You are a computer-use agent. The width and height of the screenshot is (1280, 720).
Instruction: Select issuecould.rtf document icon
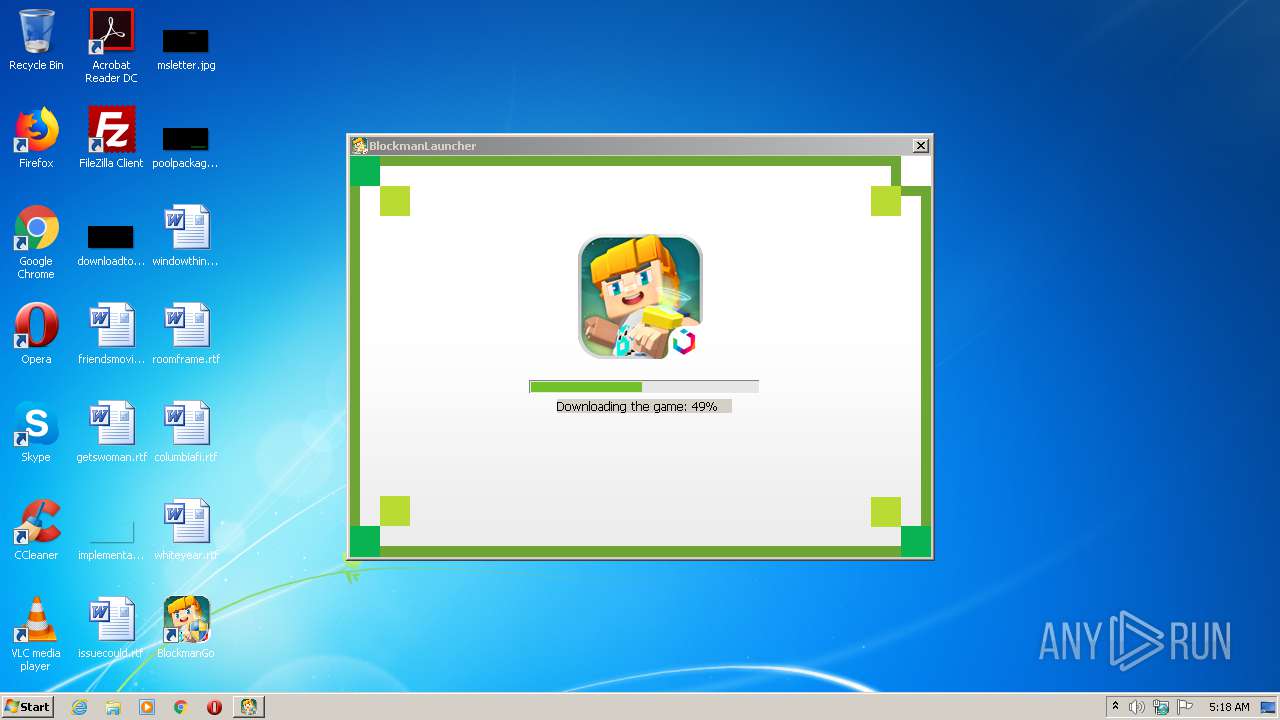(x=111, y=628)
